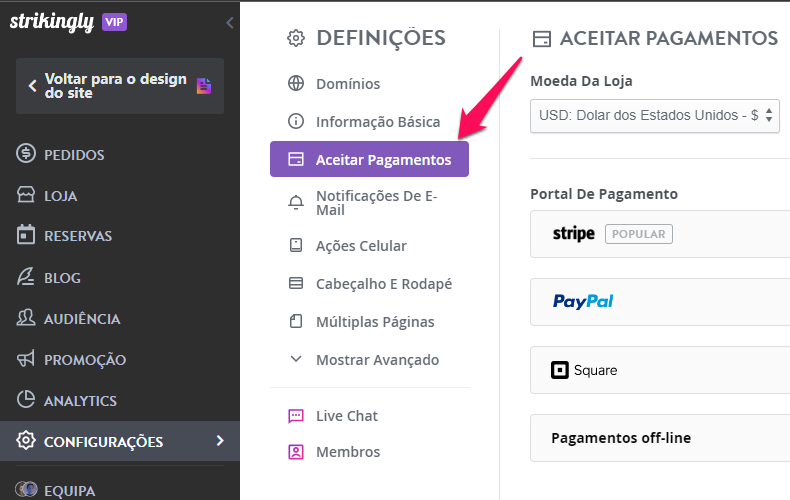Open Pagamentos off-line option
The height and width of the screenshot is (500, 790).
pyautogui.click(x=660, y=438)
